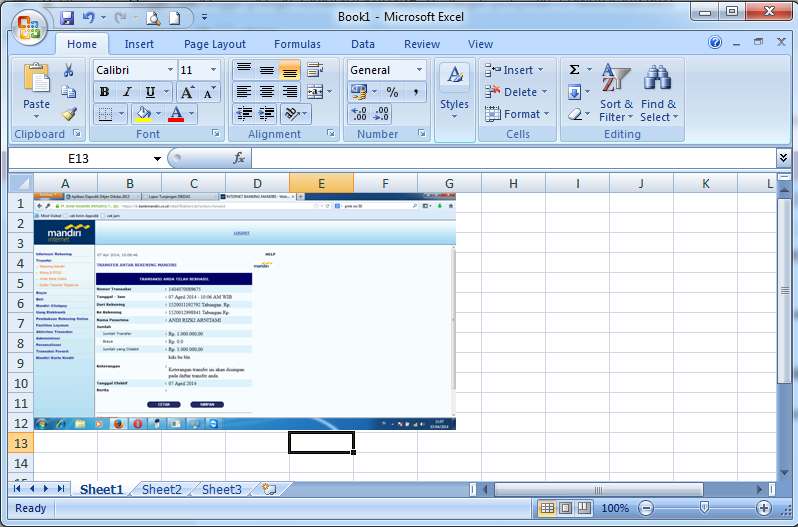Click AutoSum sigma icon
Viewport: 798px width, 527px height.
574,70
